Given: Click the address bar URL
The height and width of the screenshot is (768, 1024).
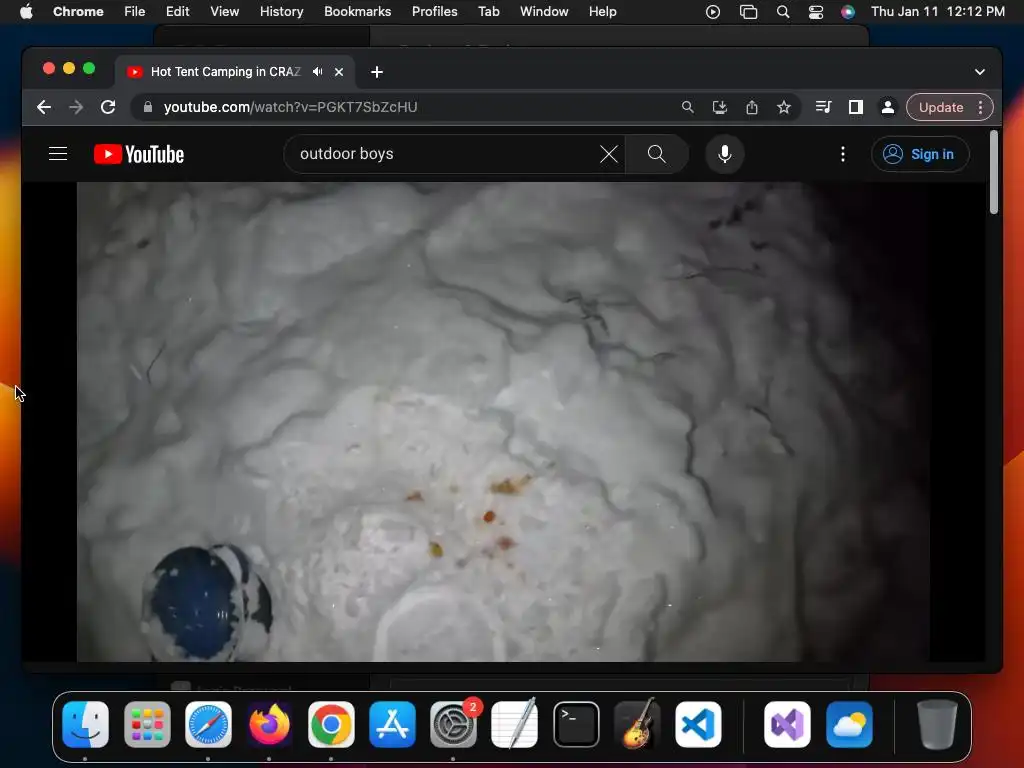Looking at the screenshot, I should 291,107.
